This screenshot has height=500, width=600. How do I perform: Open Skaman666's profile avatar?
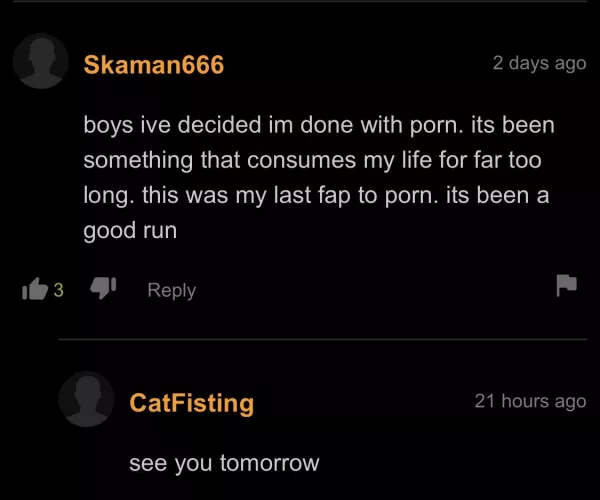(x=41, y=61)
